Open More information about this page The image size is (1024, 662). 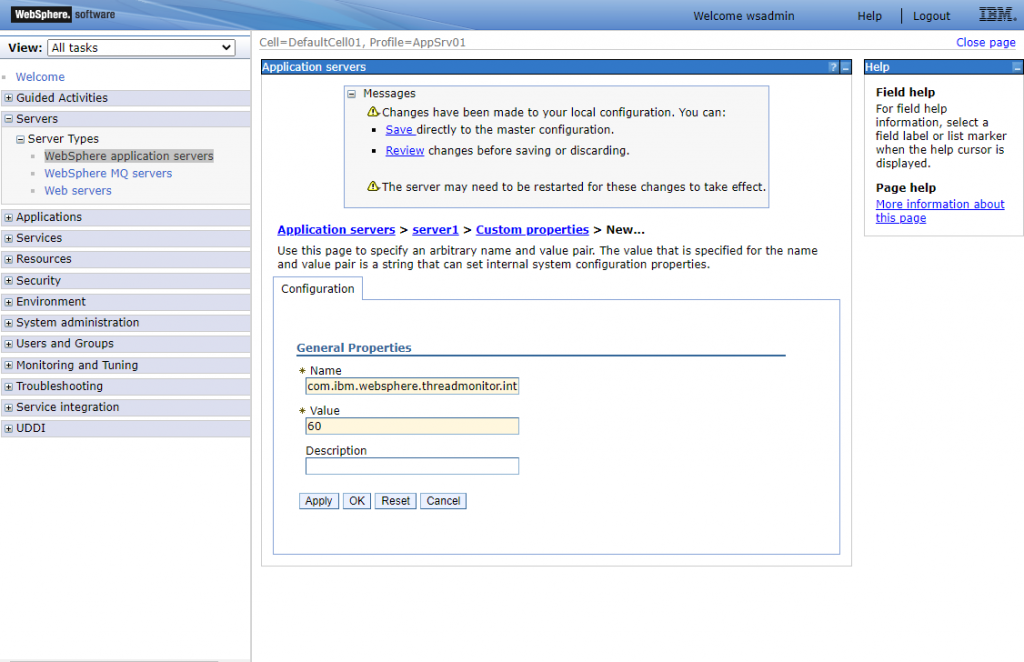click(940, 211)
